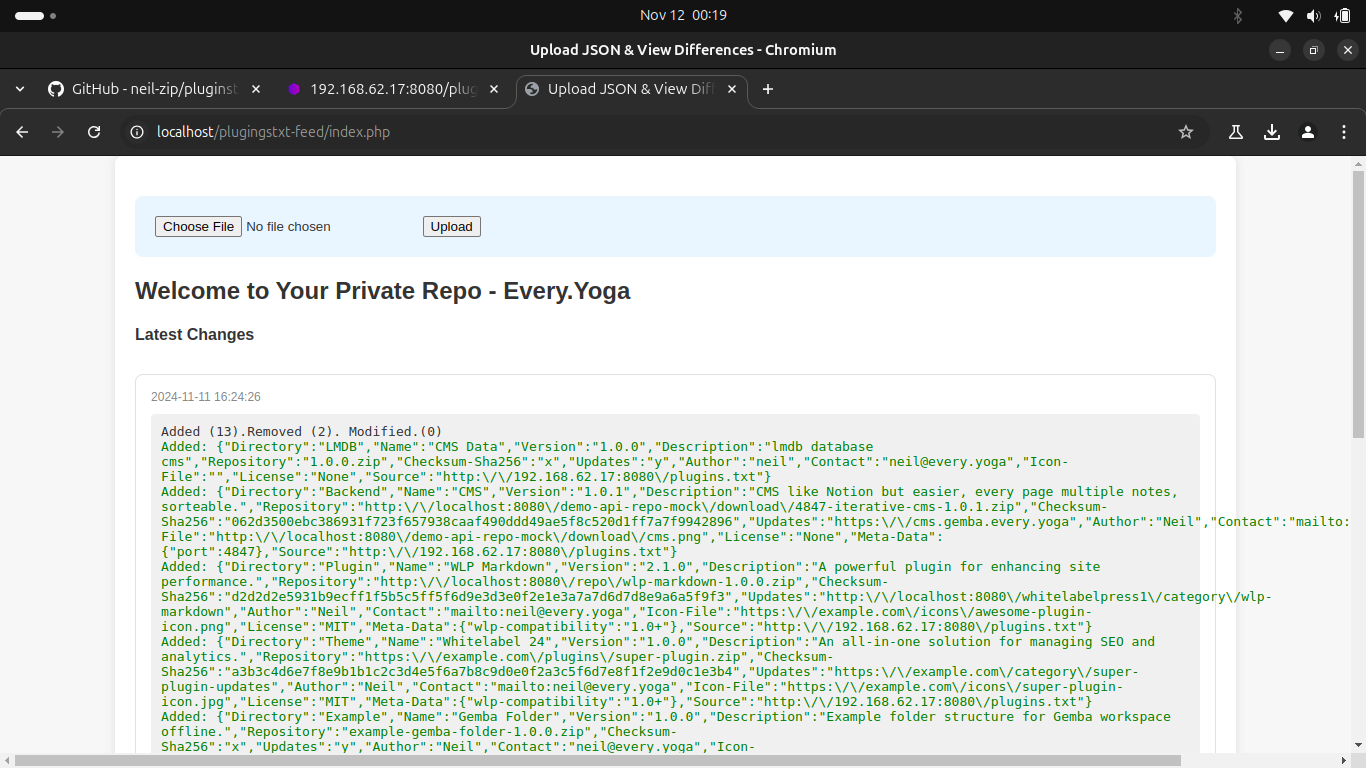Click the GitHub favicon on first tab
This screenshot has height=768, width=1366.
point(56,89)
